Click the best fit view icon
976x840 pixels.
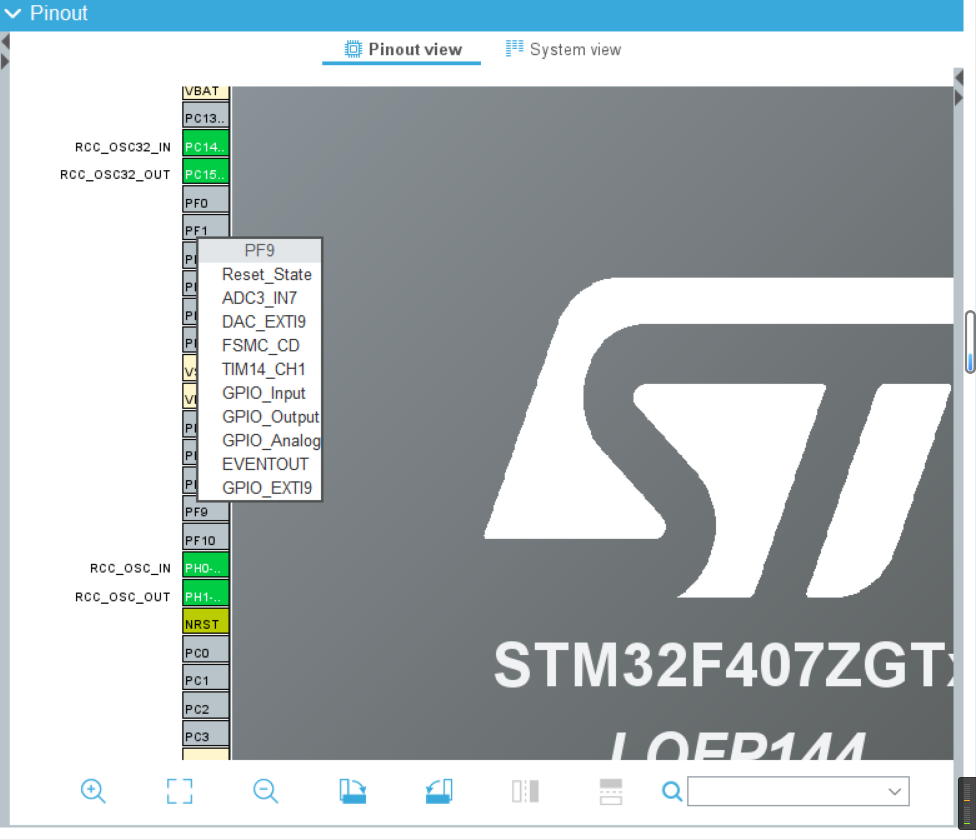(x=179, y=791)
